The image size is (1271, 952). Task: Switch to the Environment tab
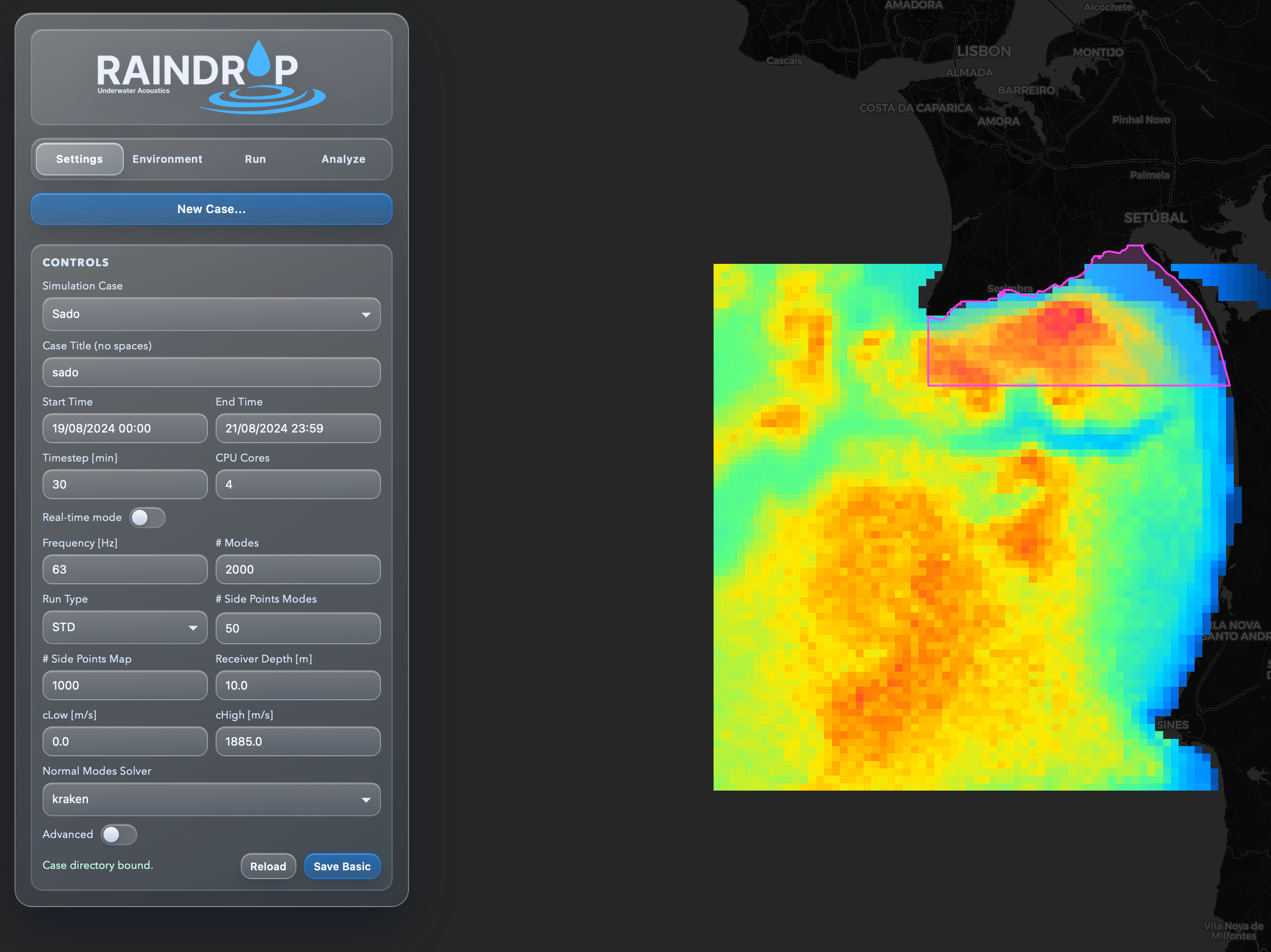167,159
